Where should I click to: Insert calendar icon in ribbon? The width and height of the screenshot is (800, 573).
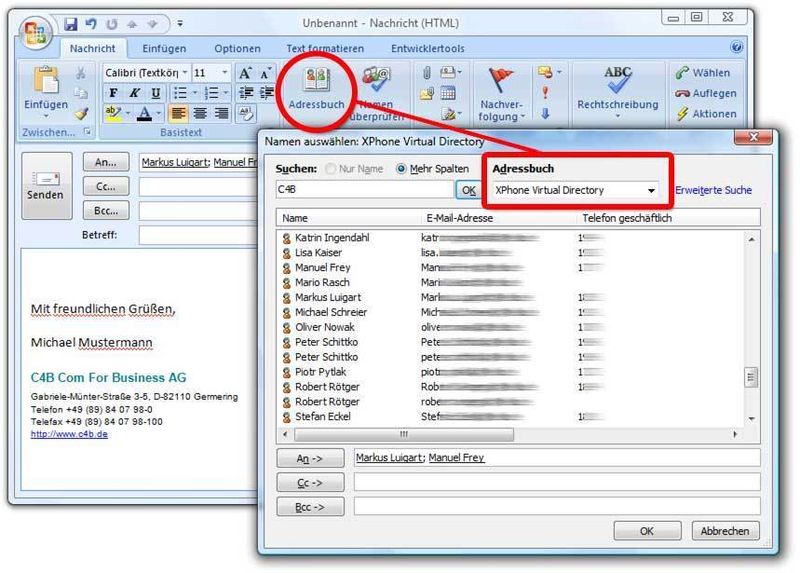pyautogui.click(x=447, y=93)
